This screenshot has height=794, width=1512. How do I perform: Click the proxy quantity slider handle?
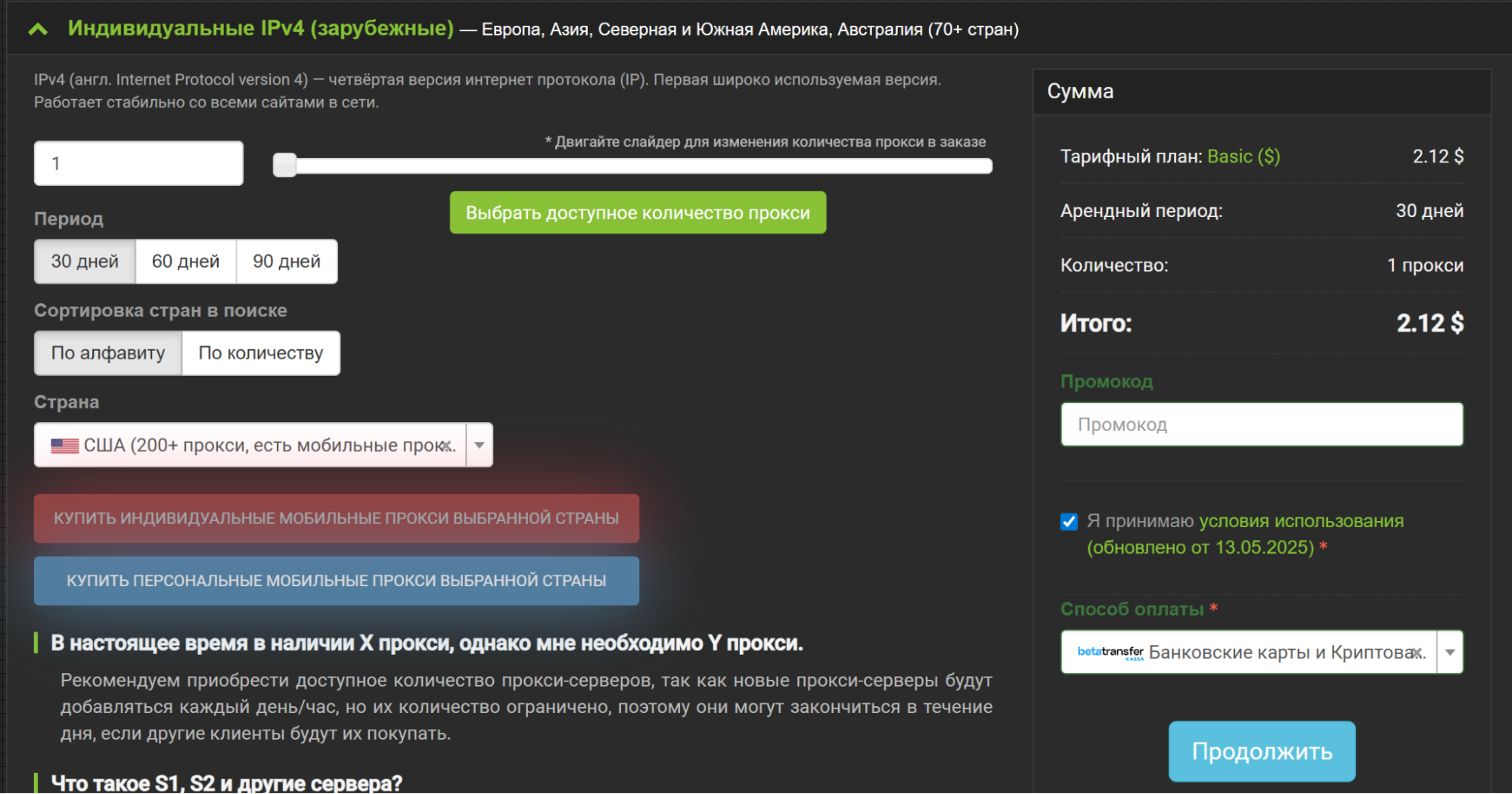[285, 163]
